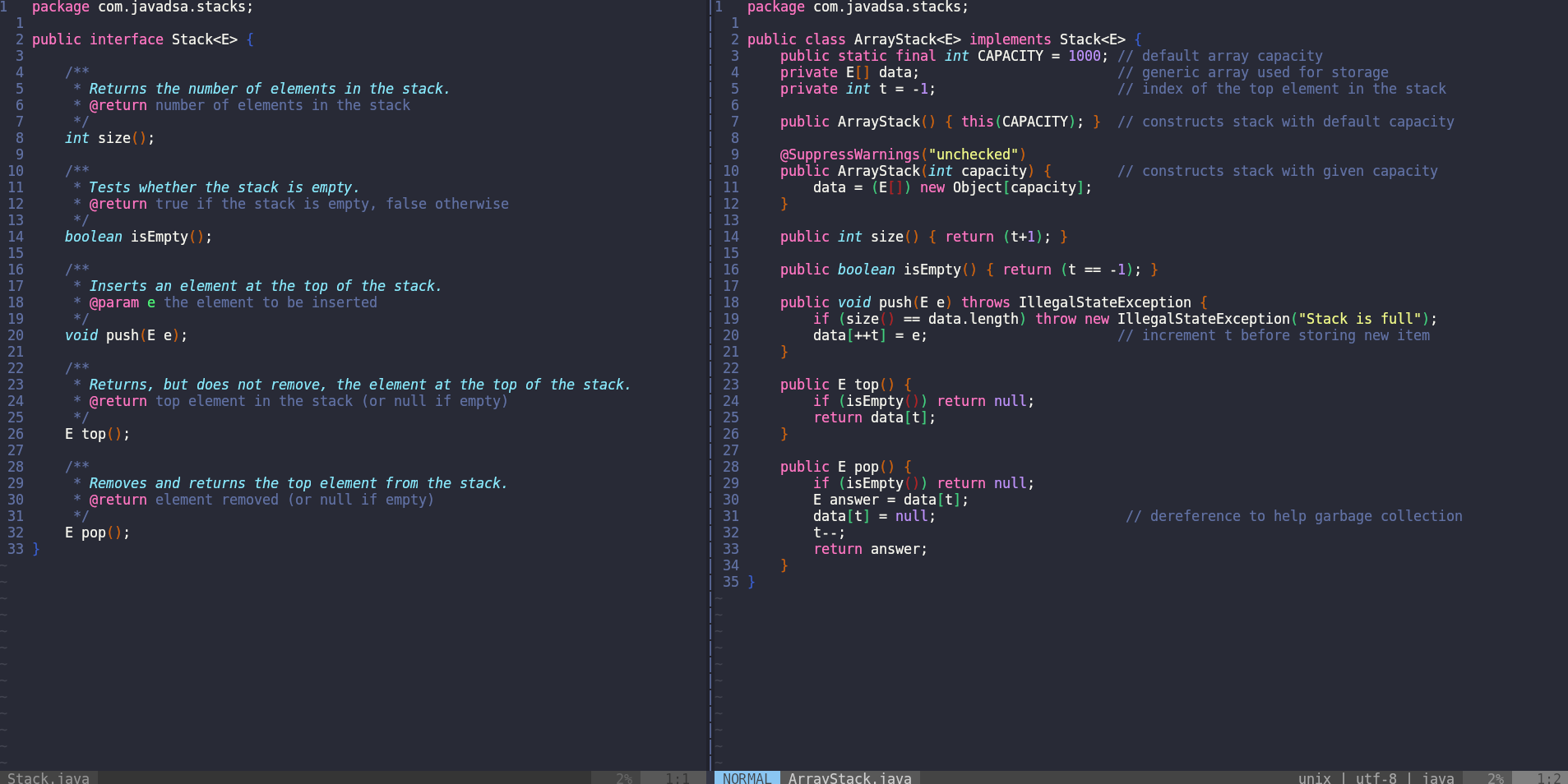Click the ArrayStack.java status line filename
This screenshot has height=784, width=1568.
coord(849,778)
